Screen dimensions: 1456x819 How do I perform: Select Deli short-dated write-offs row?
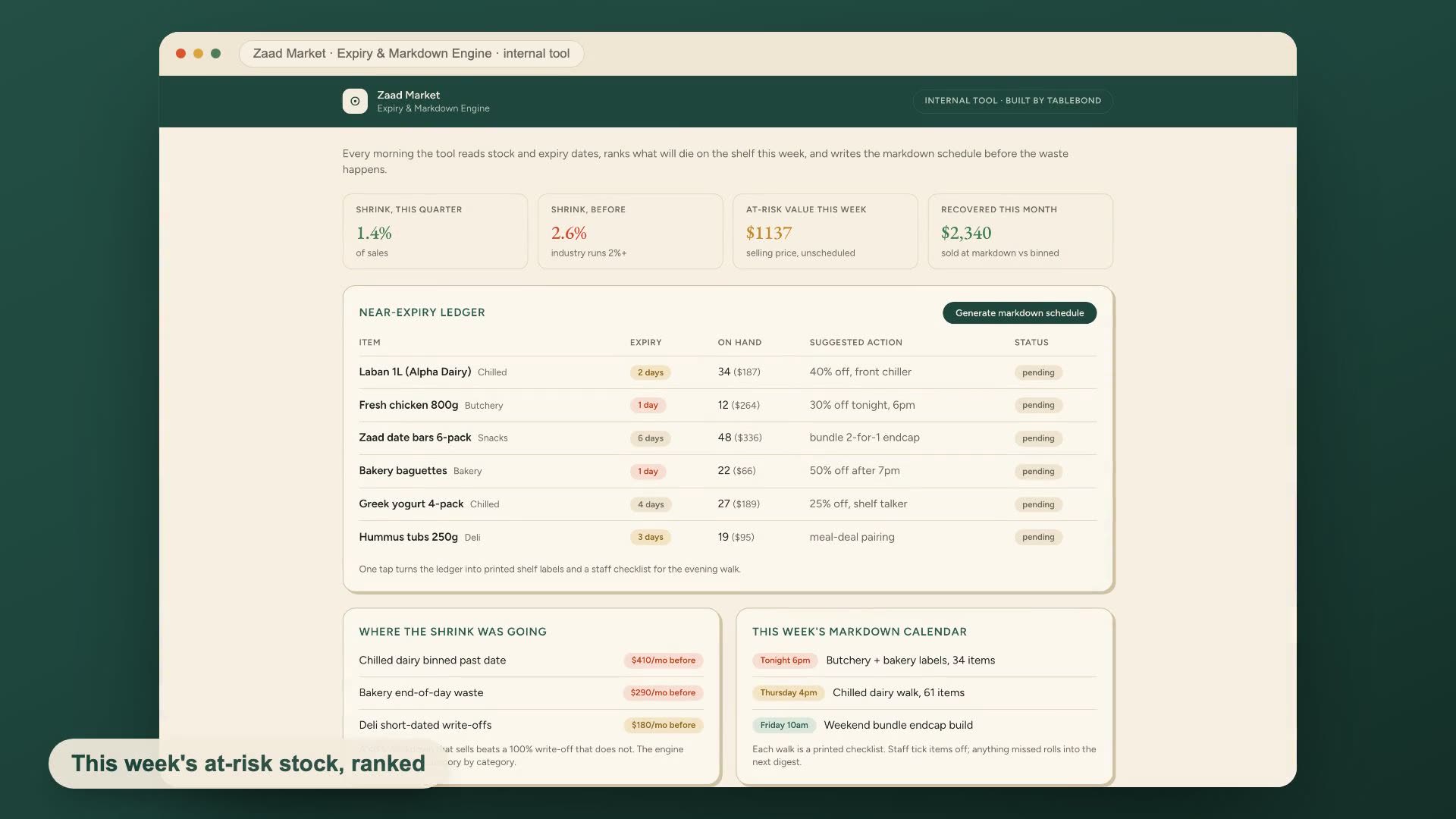tap(531, 726)
